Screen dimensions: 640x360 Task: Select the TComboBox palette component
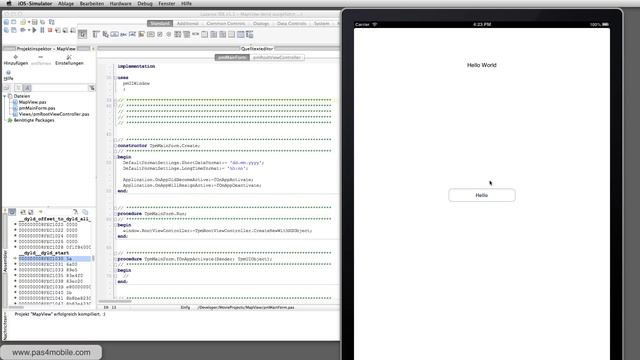point(186,34)
